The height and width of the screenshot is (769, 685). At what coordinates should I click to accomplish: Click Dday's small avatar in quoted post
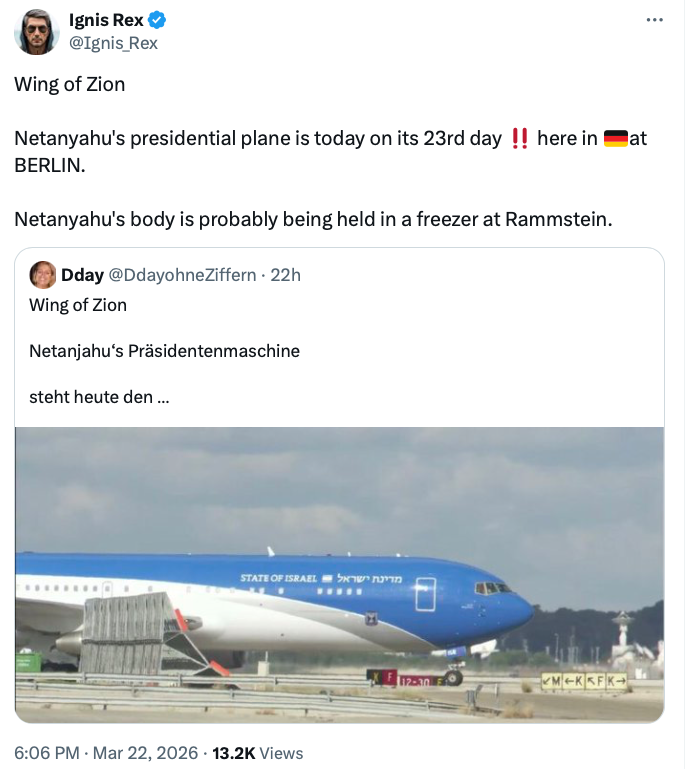point(43,275)
